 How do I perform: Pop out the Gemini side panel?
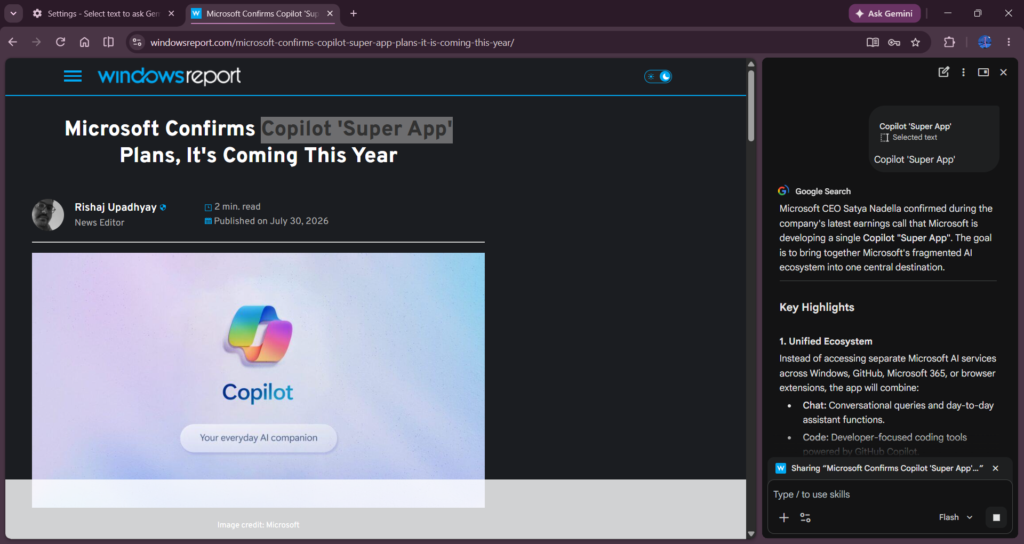pos(983,72)
